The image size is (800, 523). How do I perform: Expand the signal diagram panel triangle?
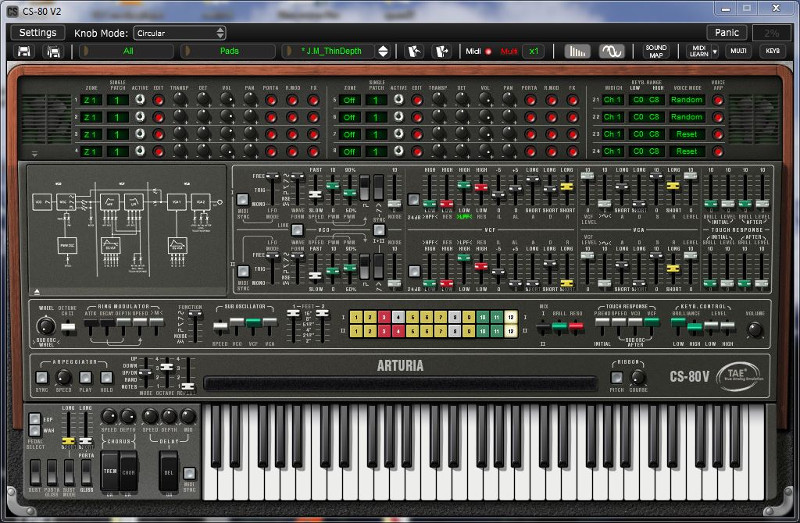(37, 291)
